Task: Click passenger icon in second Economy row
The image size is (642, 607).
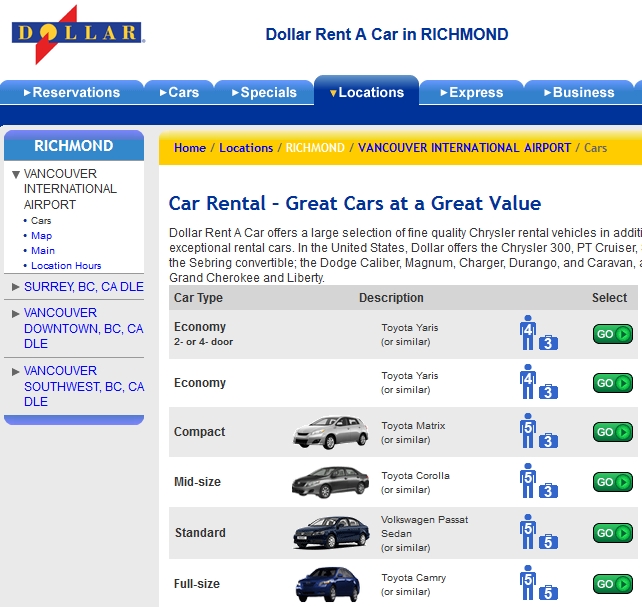Action: click(528, 381)
